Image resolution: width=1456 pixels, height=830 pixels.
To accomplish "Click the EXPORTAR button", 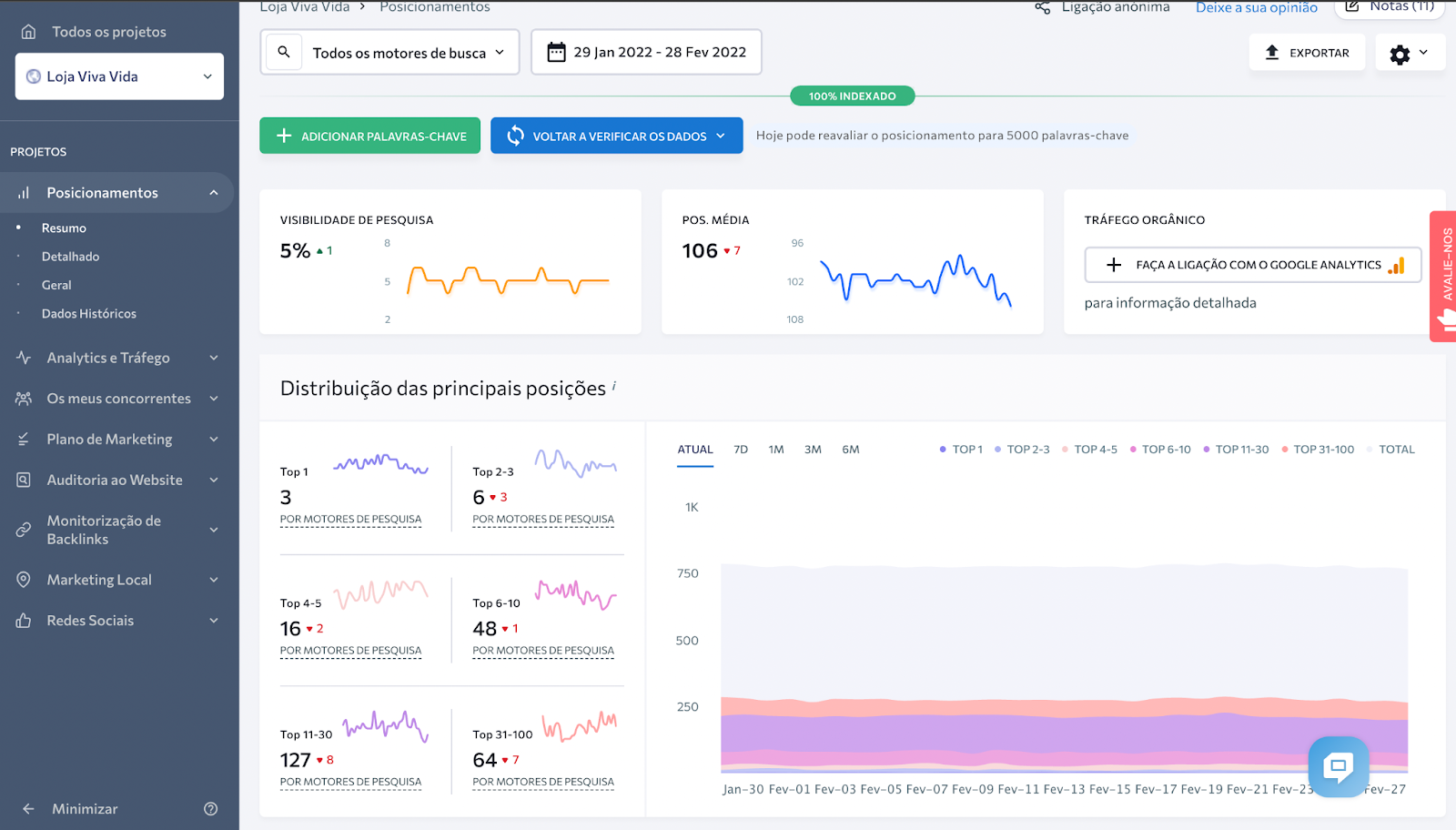I will [x=1307, y=53].
